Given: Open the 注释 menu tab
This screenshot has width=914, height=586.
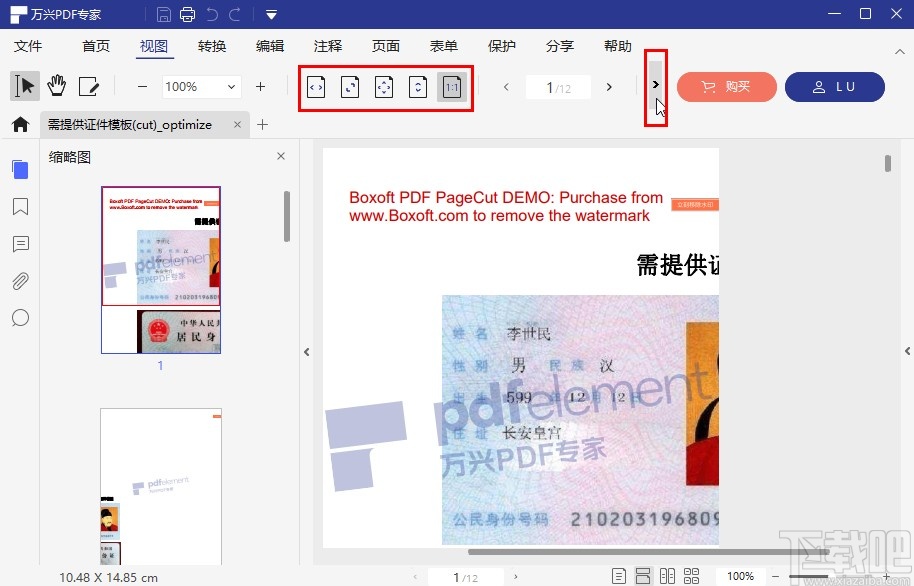Looking at the screenshot, I should coord(328,46).
